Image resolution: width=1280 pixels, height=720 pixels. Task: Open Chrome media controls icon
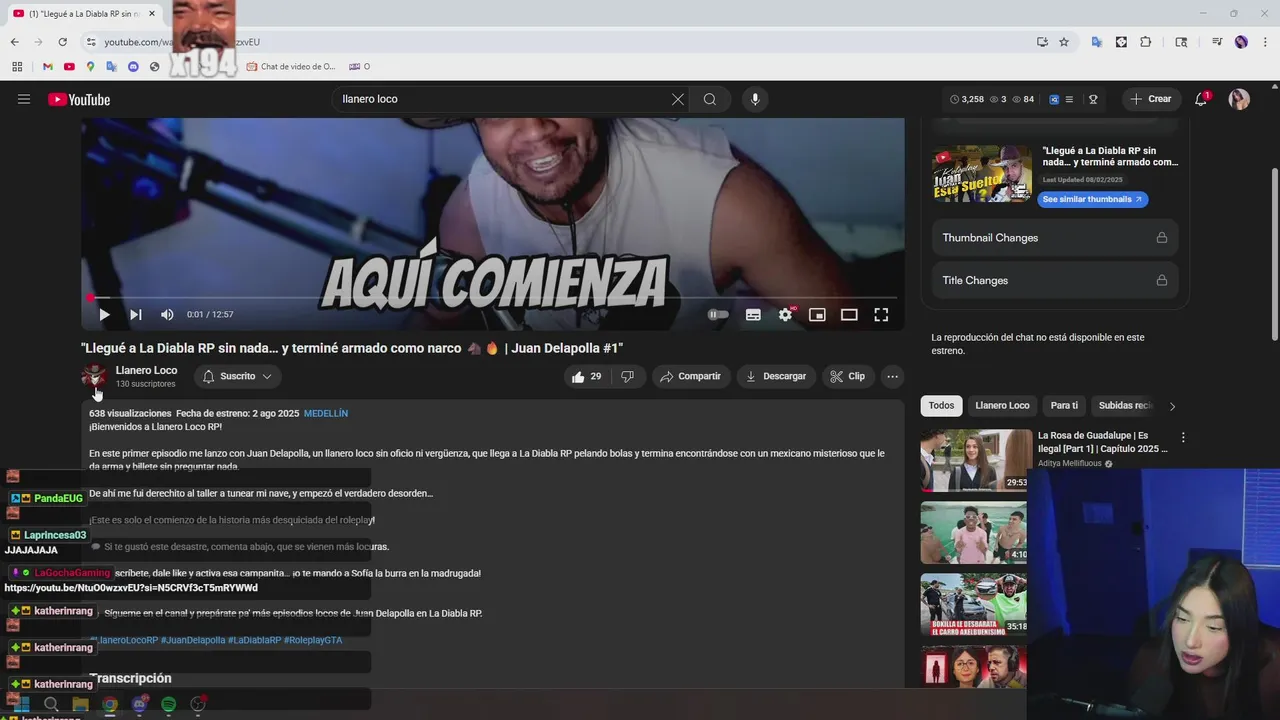click(1216, 42)
